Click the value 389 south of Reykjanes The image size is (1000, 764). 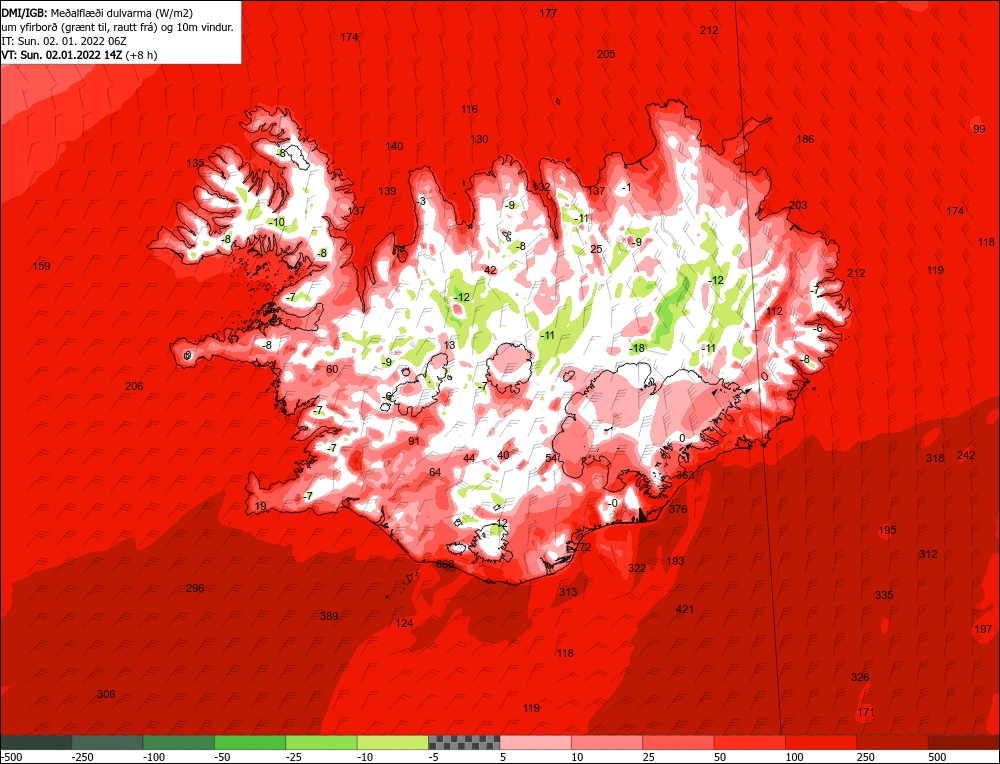tap(329, 616)
